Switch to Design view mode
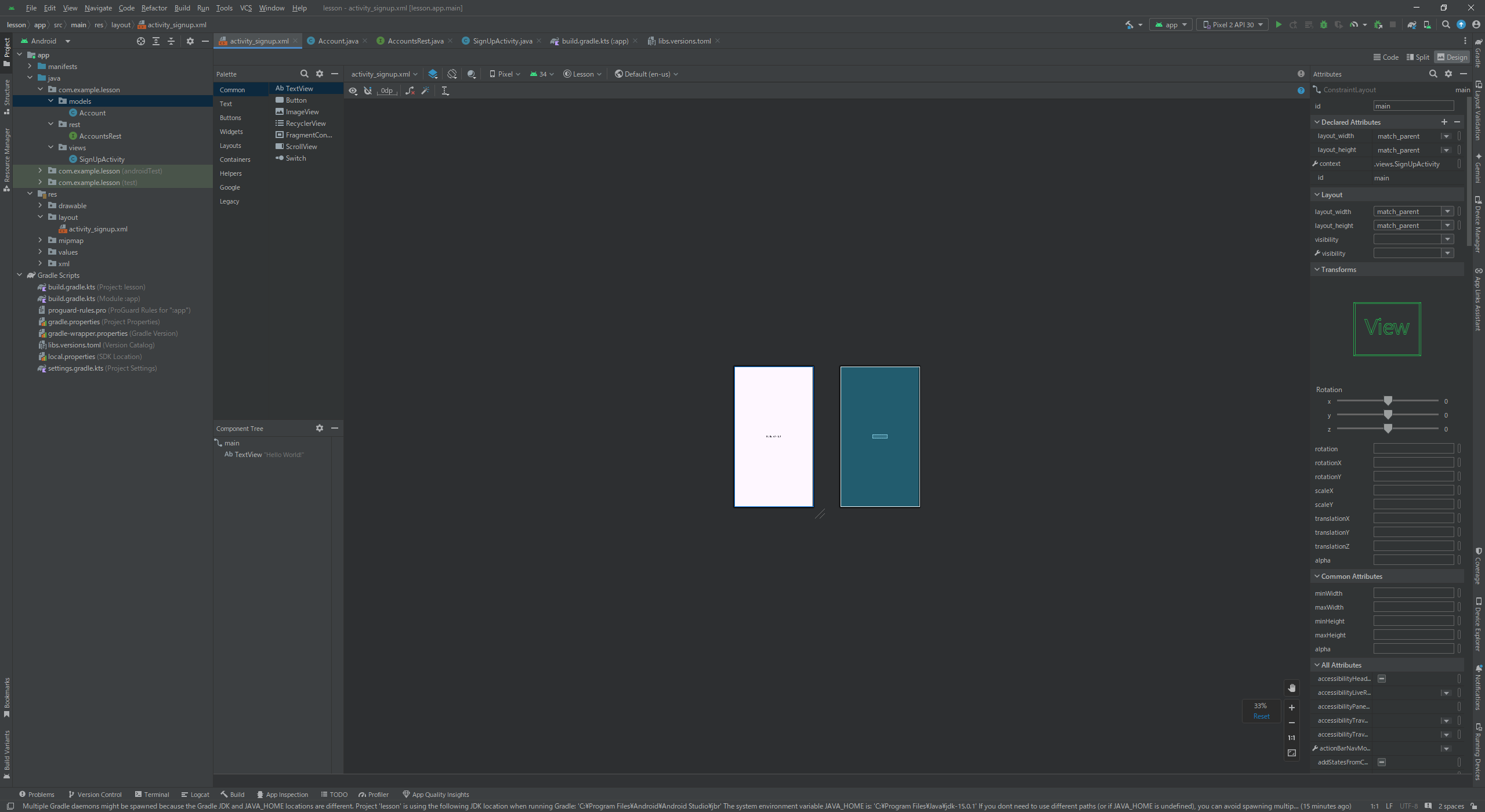The image size is (1485, 812). pos(1453,57)
